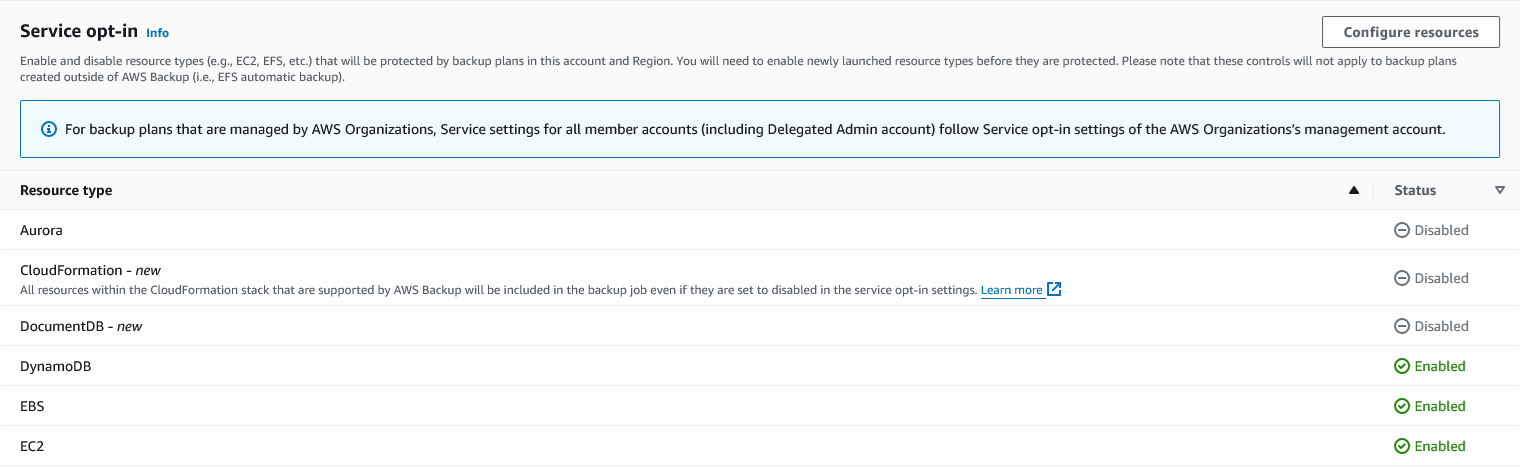Click the enabled checkmark icon for DynamoDB
The image size is (1520, 467).
(1402, 366)
